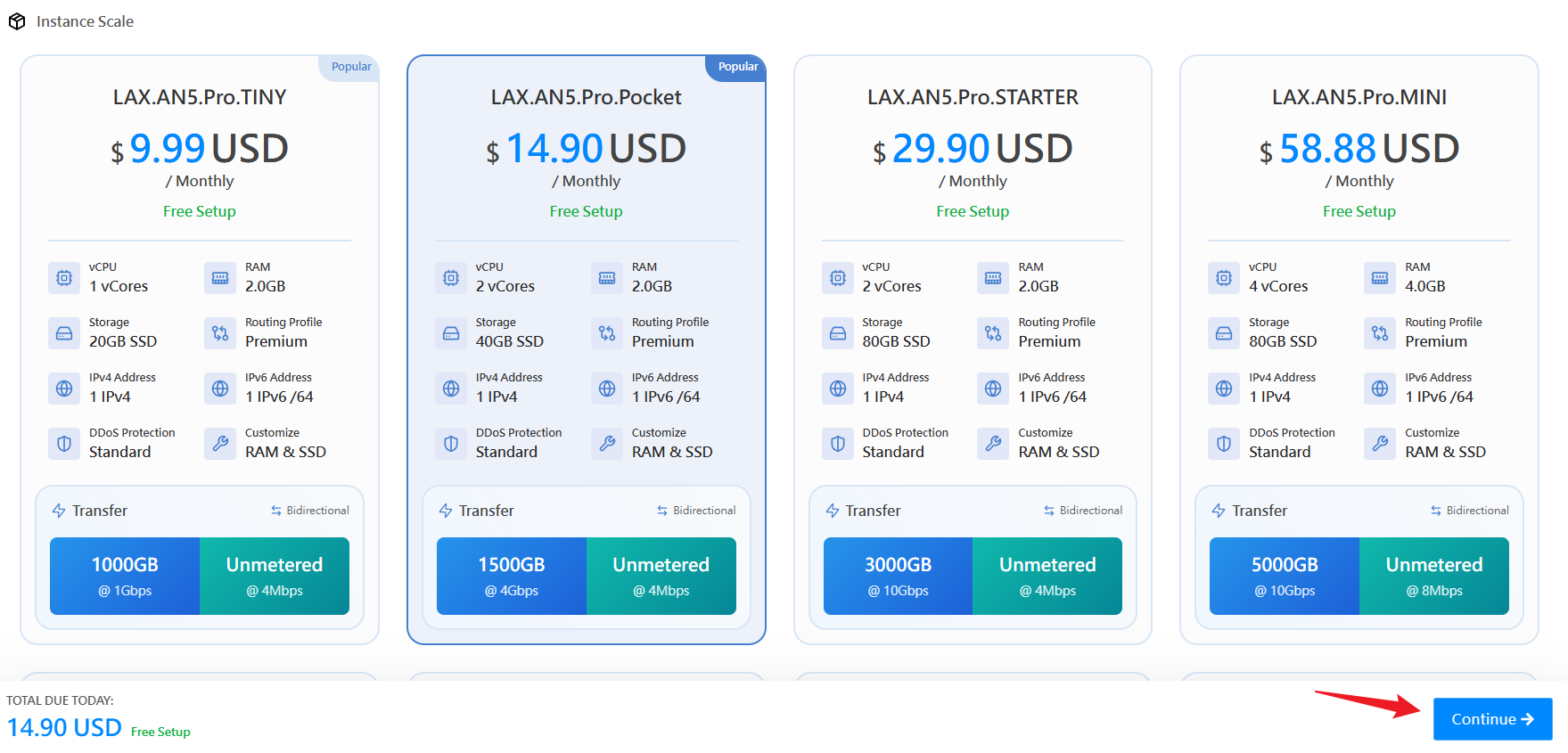
Task: Click the Unmetered @ 8Mbps transfer block
Action: (x=1433, y=576)
